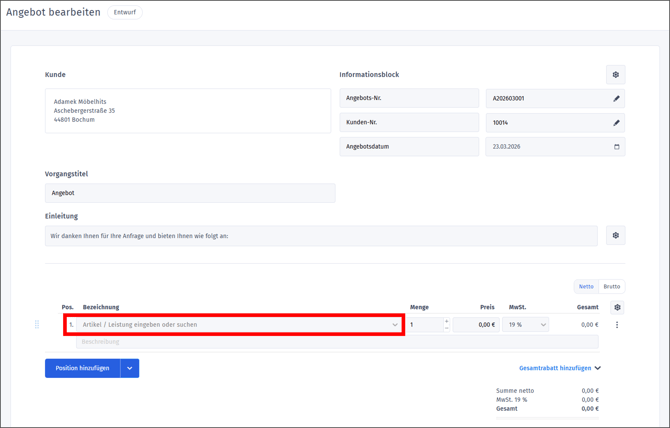Image resolution: width=670 pixels, height=428 pixels.
Task: Open the MwSt. 19 % dropdown
Action: [543, 325]
